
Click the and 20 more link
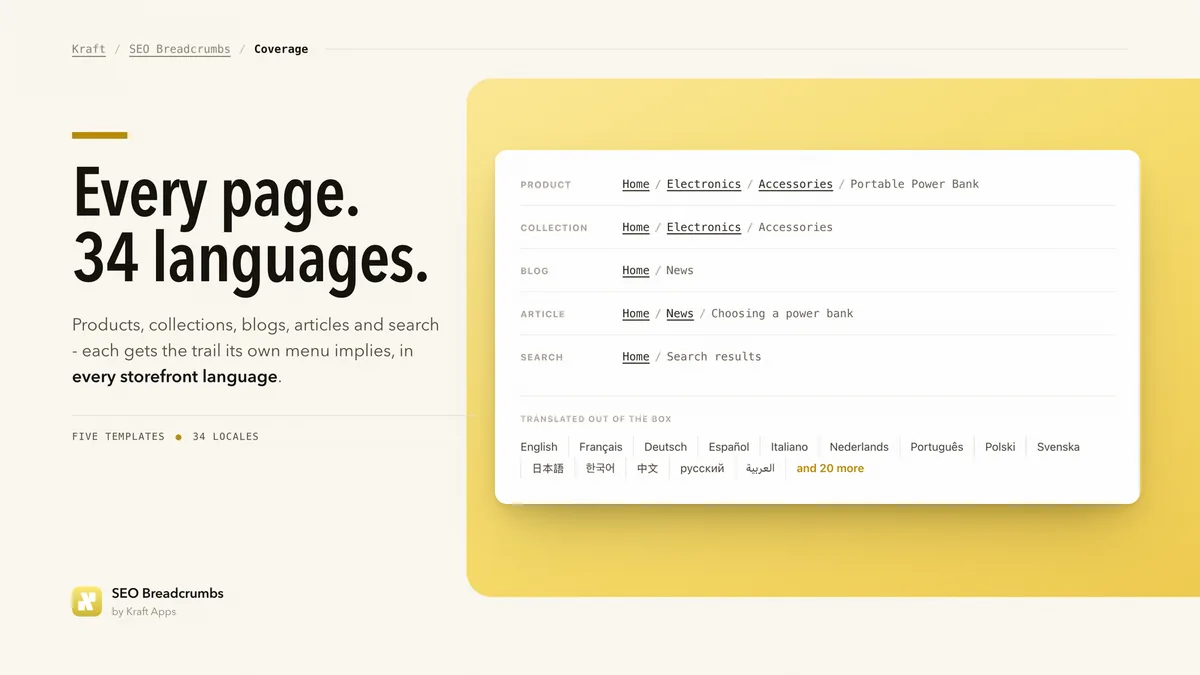830,468
